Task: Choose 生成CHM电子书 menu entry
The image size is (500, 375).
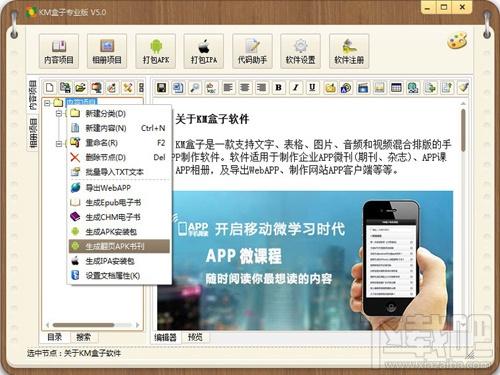Action: coord(119,217)
